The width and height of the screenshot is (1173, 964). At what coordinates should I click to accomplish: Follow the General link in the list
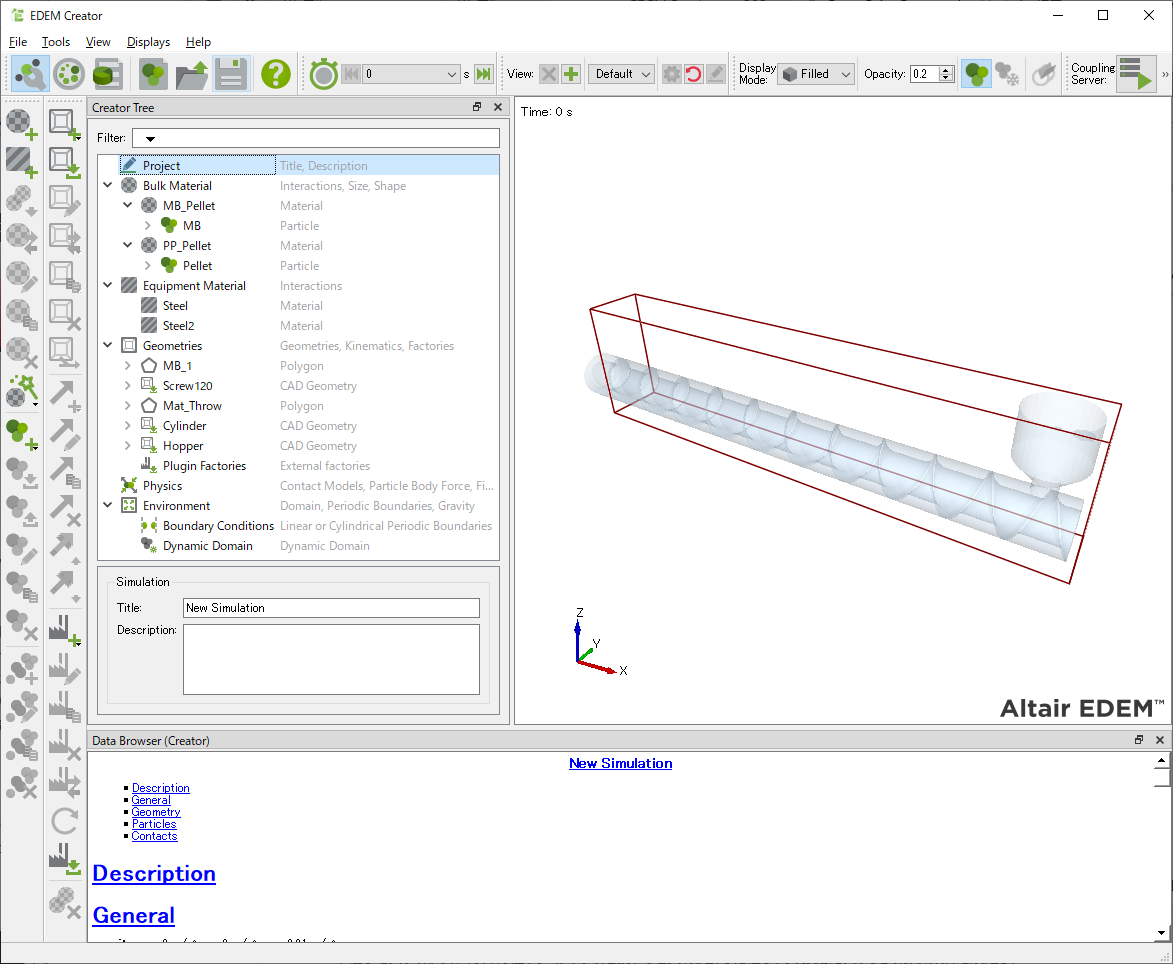coord(151,799)
